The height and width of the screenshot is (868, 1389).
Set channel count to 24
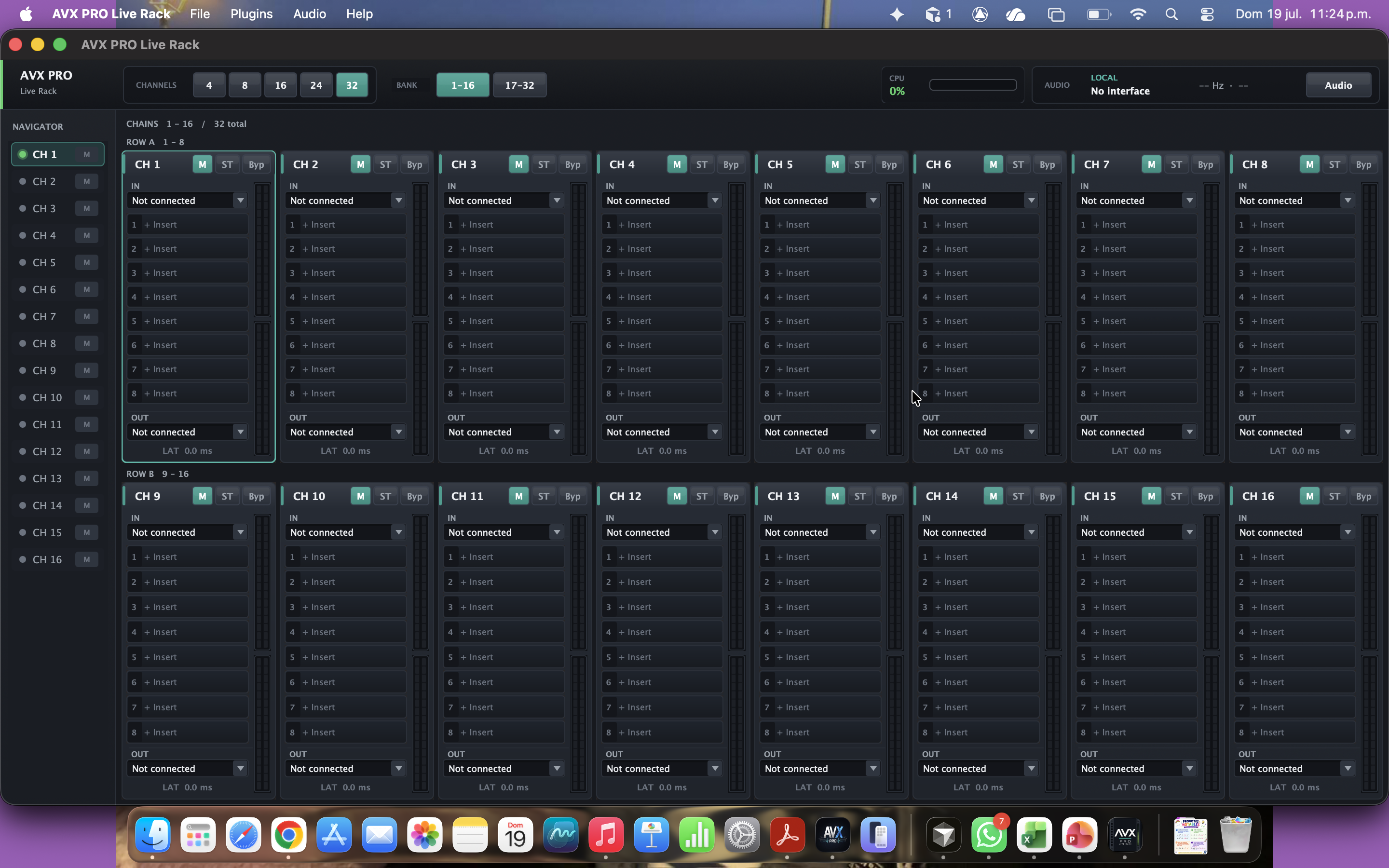[x=316, y=85]
